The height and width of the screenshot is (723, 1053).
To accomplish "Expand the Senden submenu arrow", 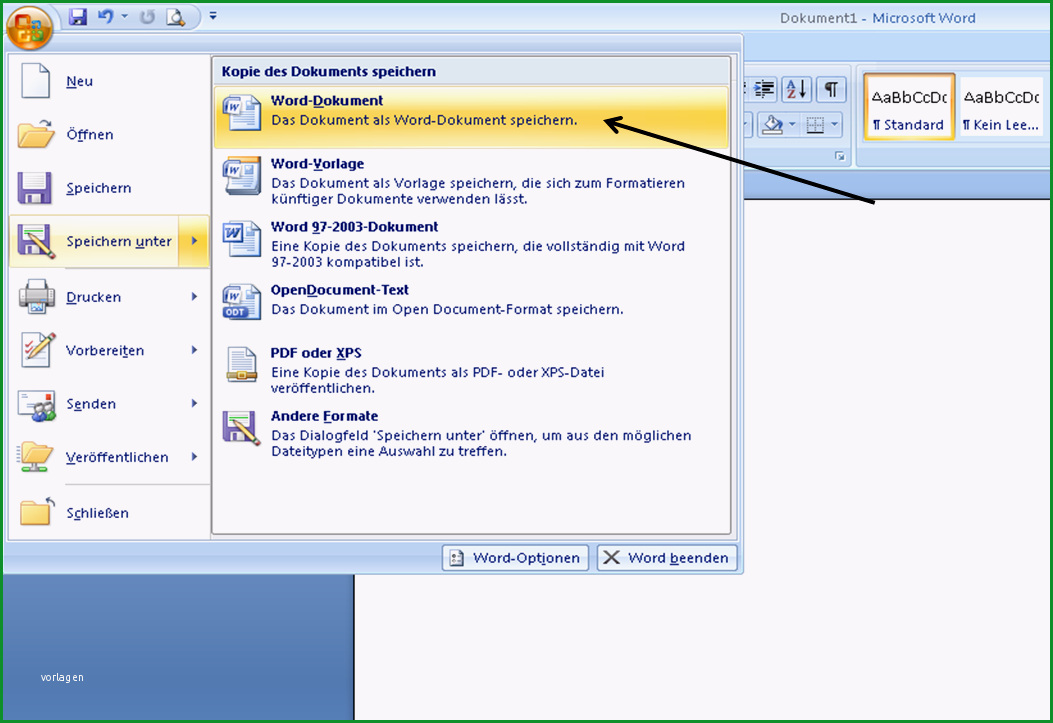I will click(195, 403).
